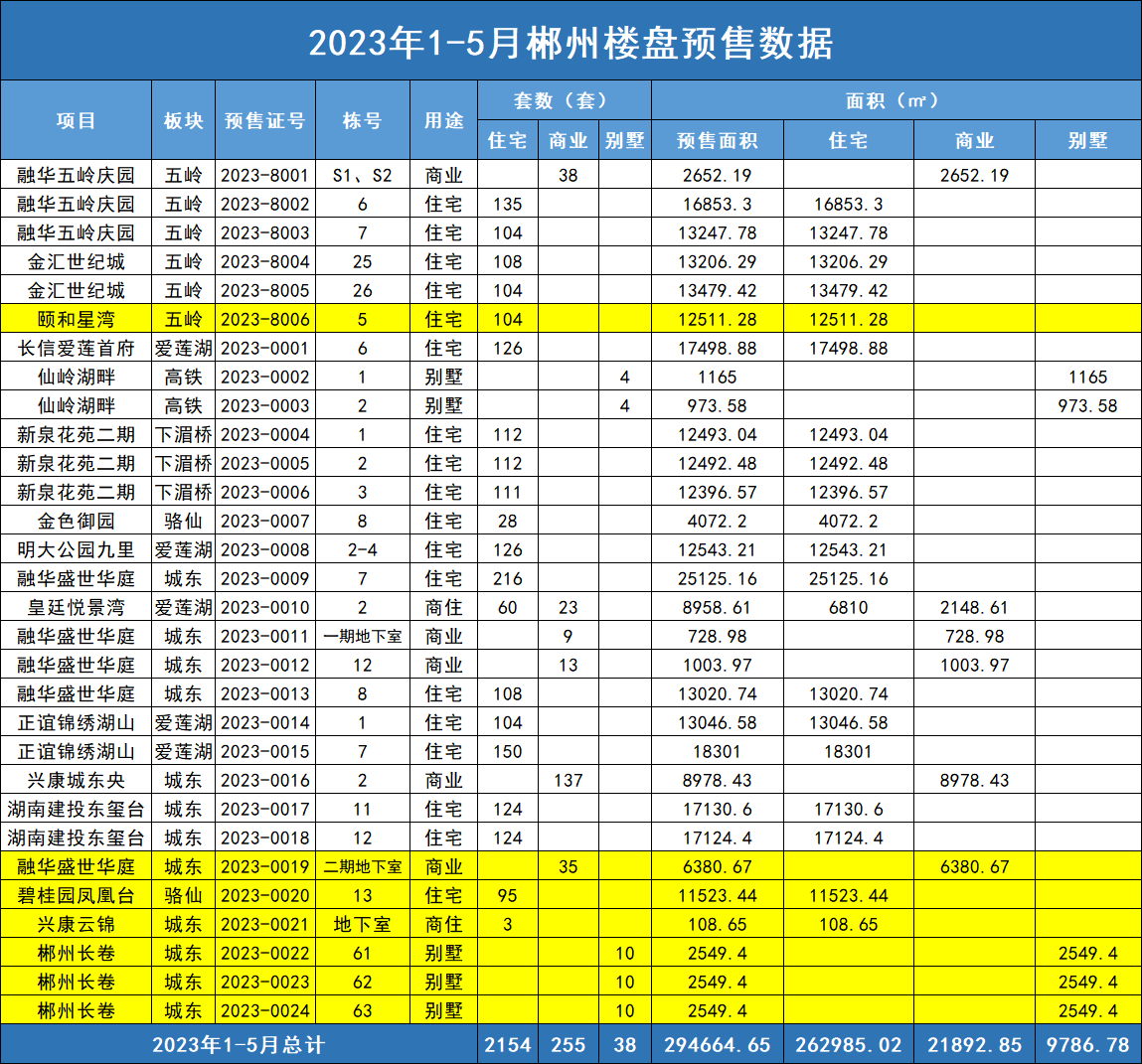This screenshot has width=1142, height=1064.
Task: Select the 973.58 cell under 别墅 area
Action: 1087,406
